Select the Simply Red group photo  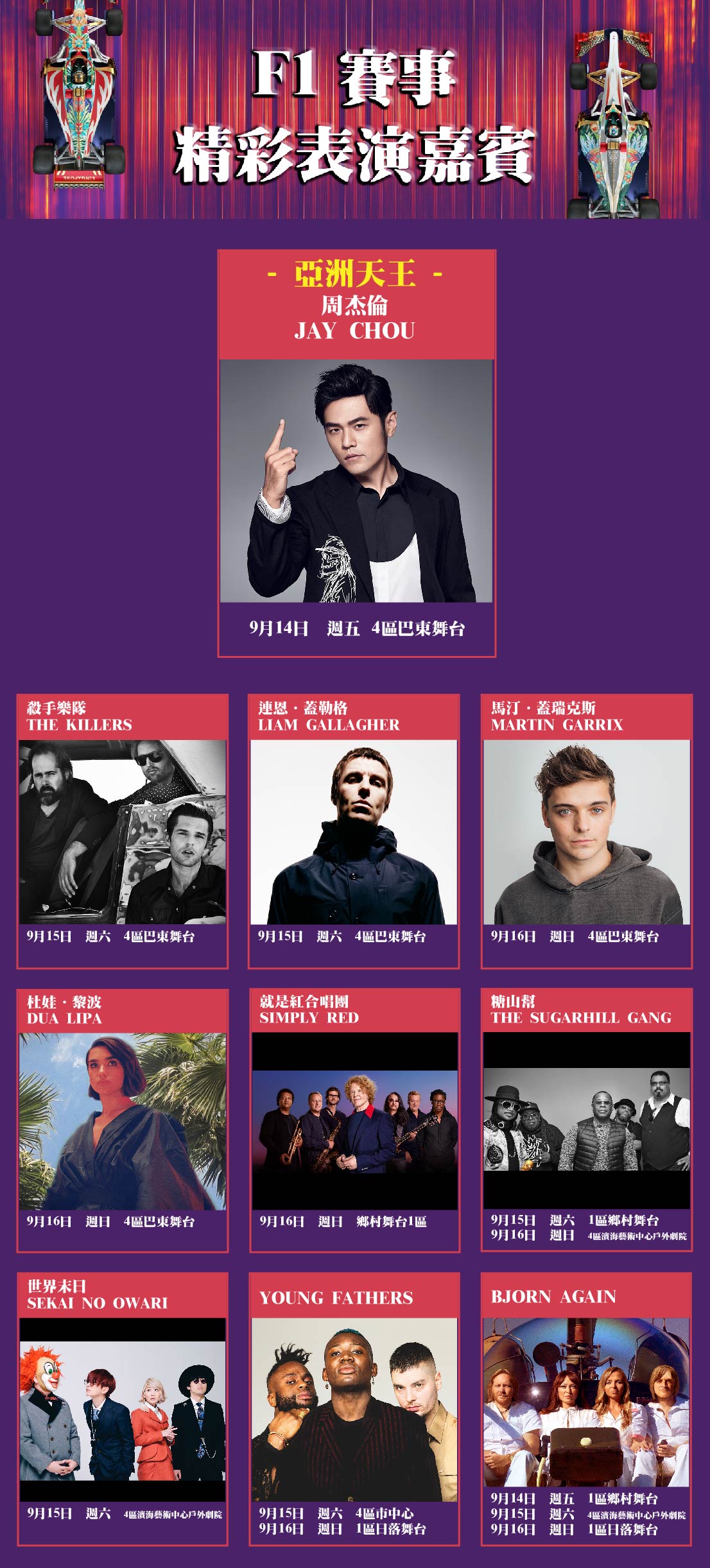354,1121
